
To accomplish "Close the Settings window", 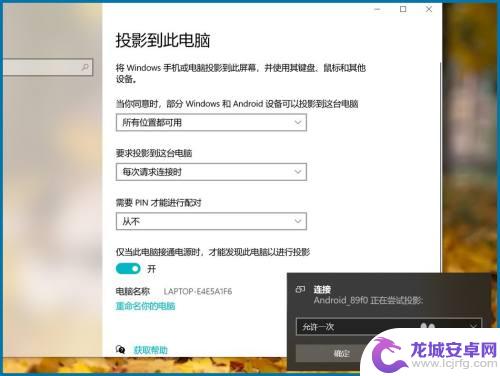I will pos(429,9).
